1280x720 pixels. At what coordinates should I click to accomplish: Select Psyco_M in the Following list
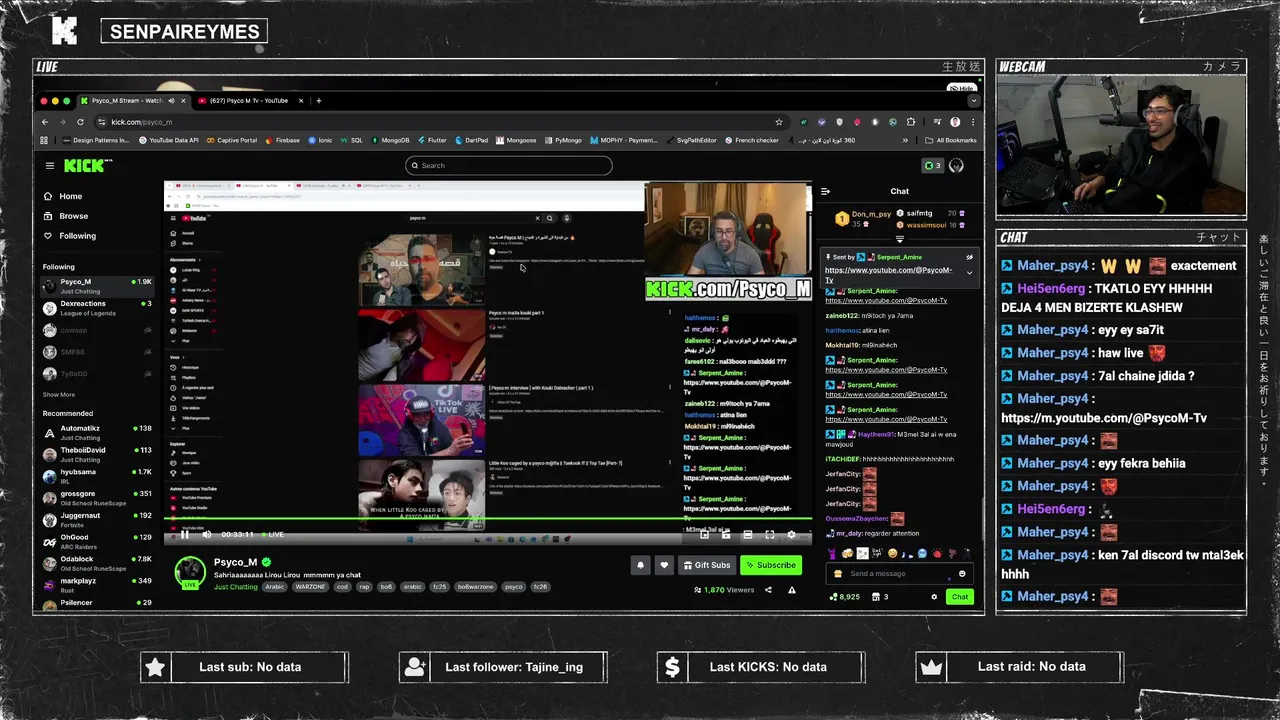click(97, 286)
